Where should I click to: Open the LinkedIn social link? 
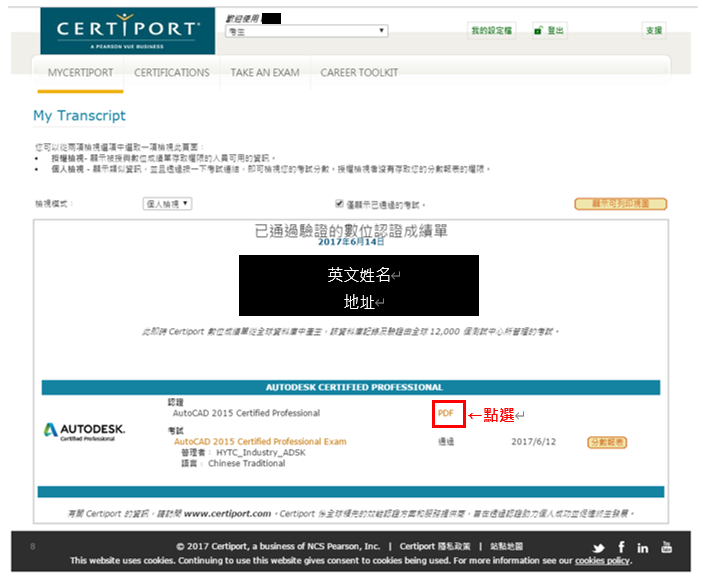[643, 548]
